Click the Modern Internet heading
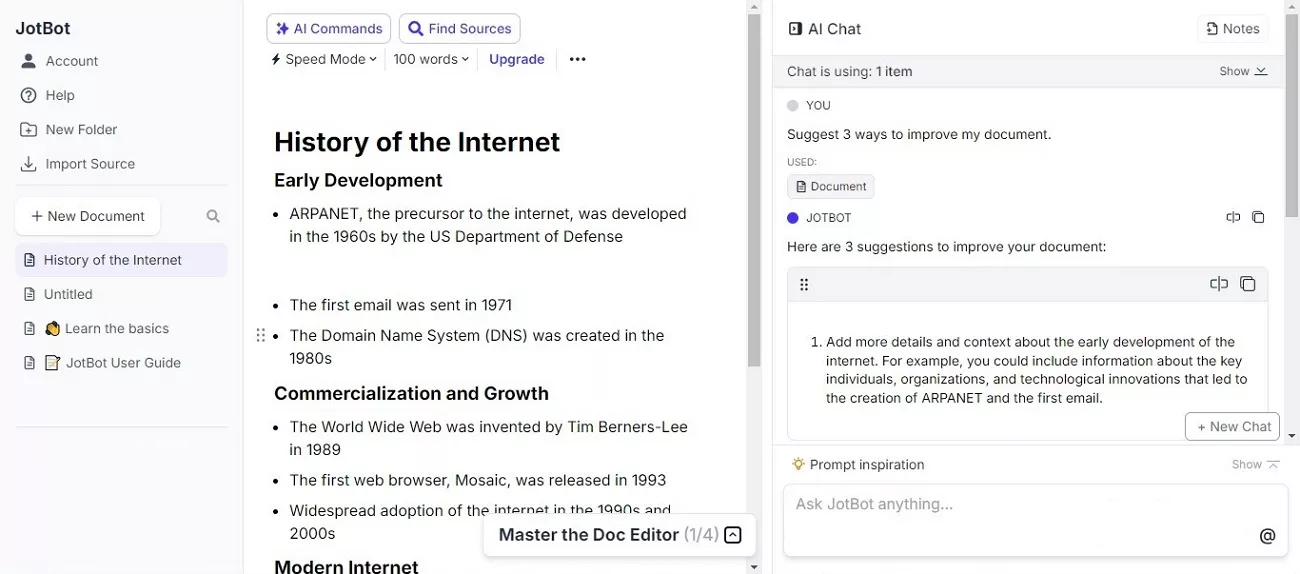The image size is (1300, 574). pos(346,566)
